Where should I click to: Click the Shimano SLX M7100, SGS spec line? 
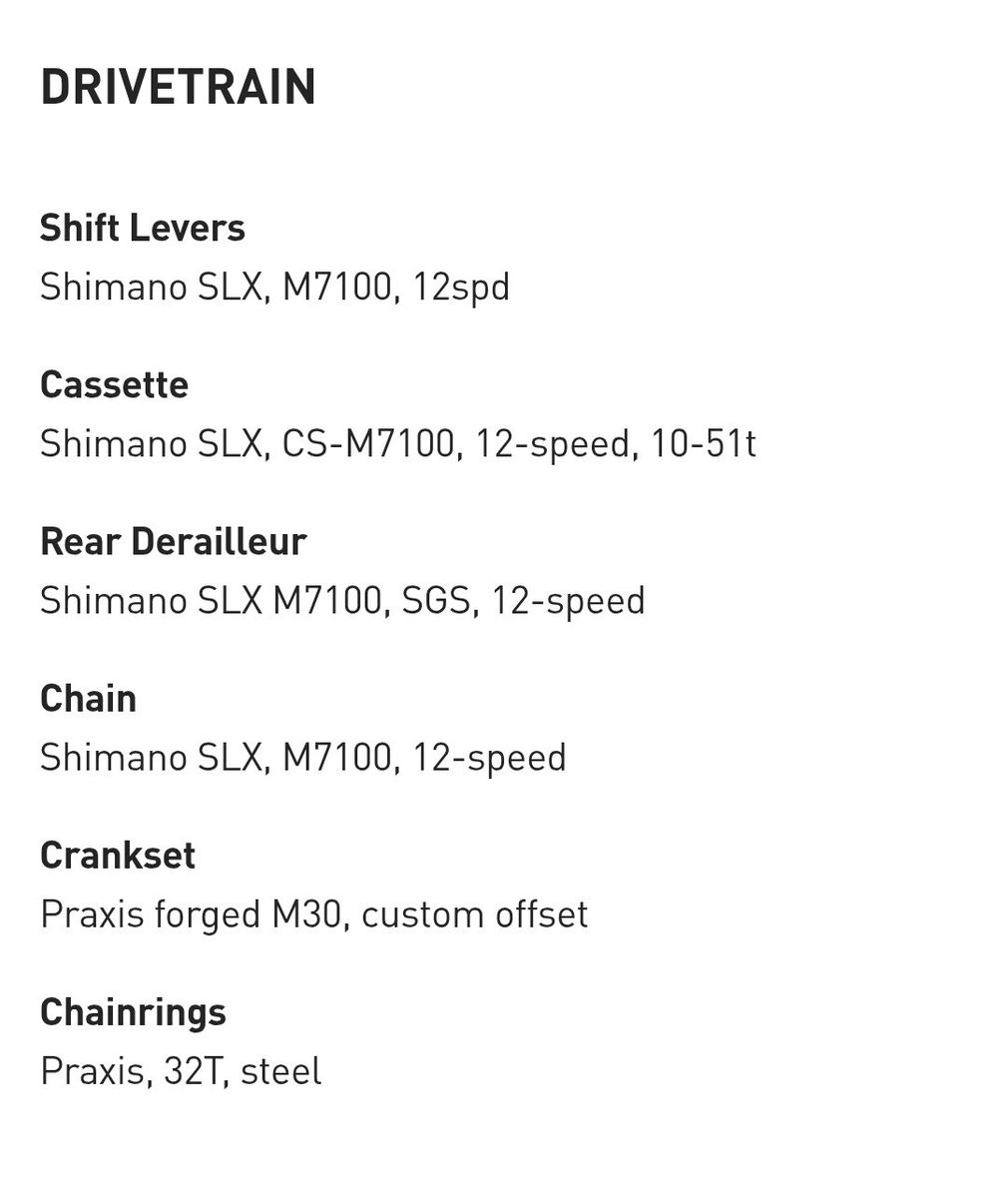(342, 601)
